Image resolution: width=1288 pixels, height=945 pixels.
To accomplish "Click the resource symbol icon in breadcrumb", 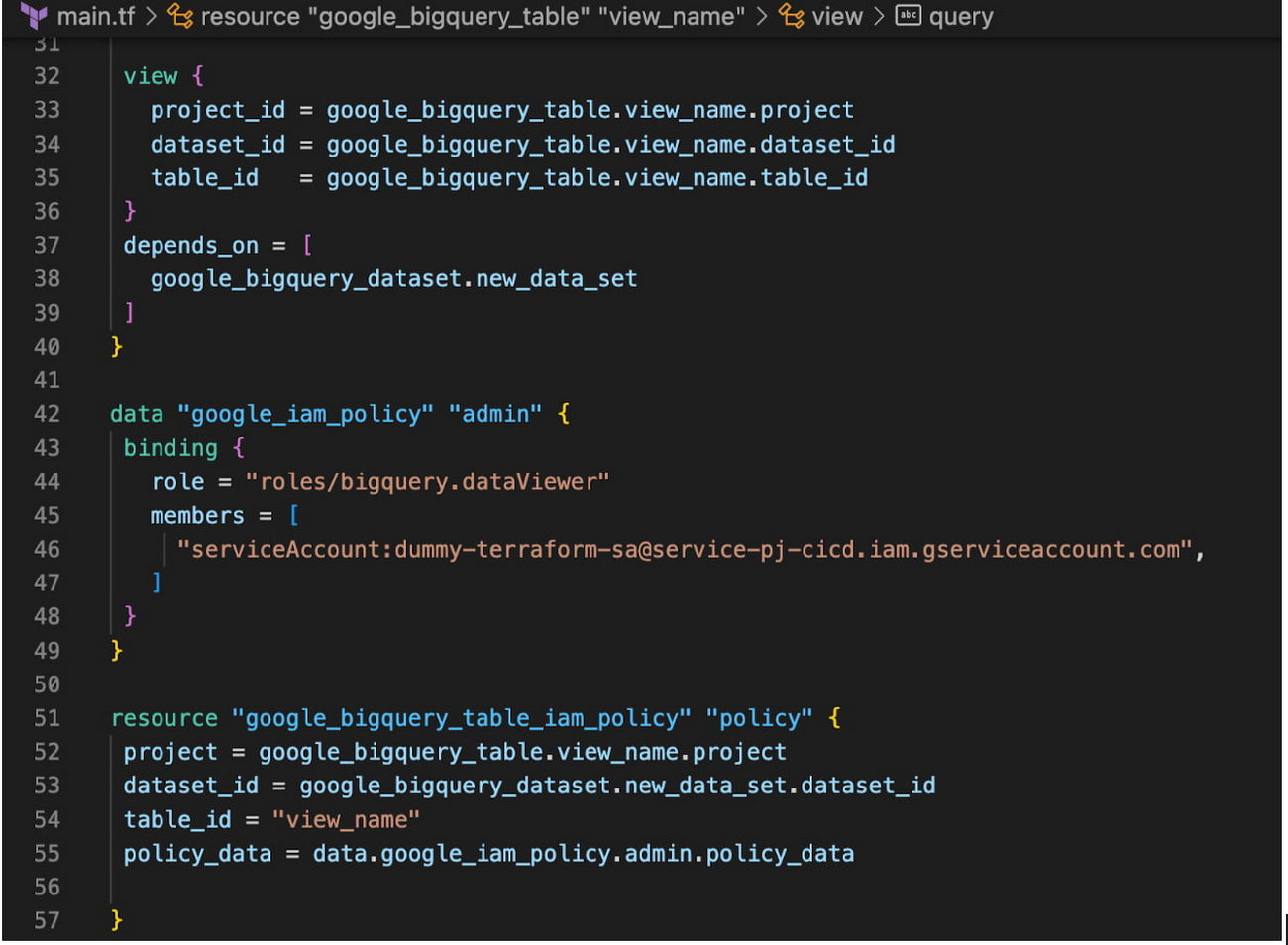I will (180, 16).
